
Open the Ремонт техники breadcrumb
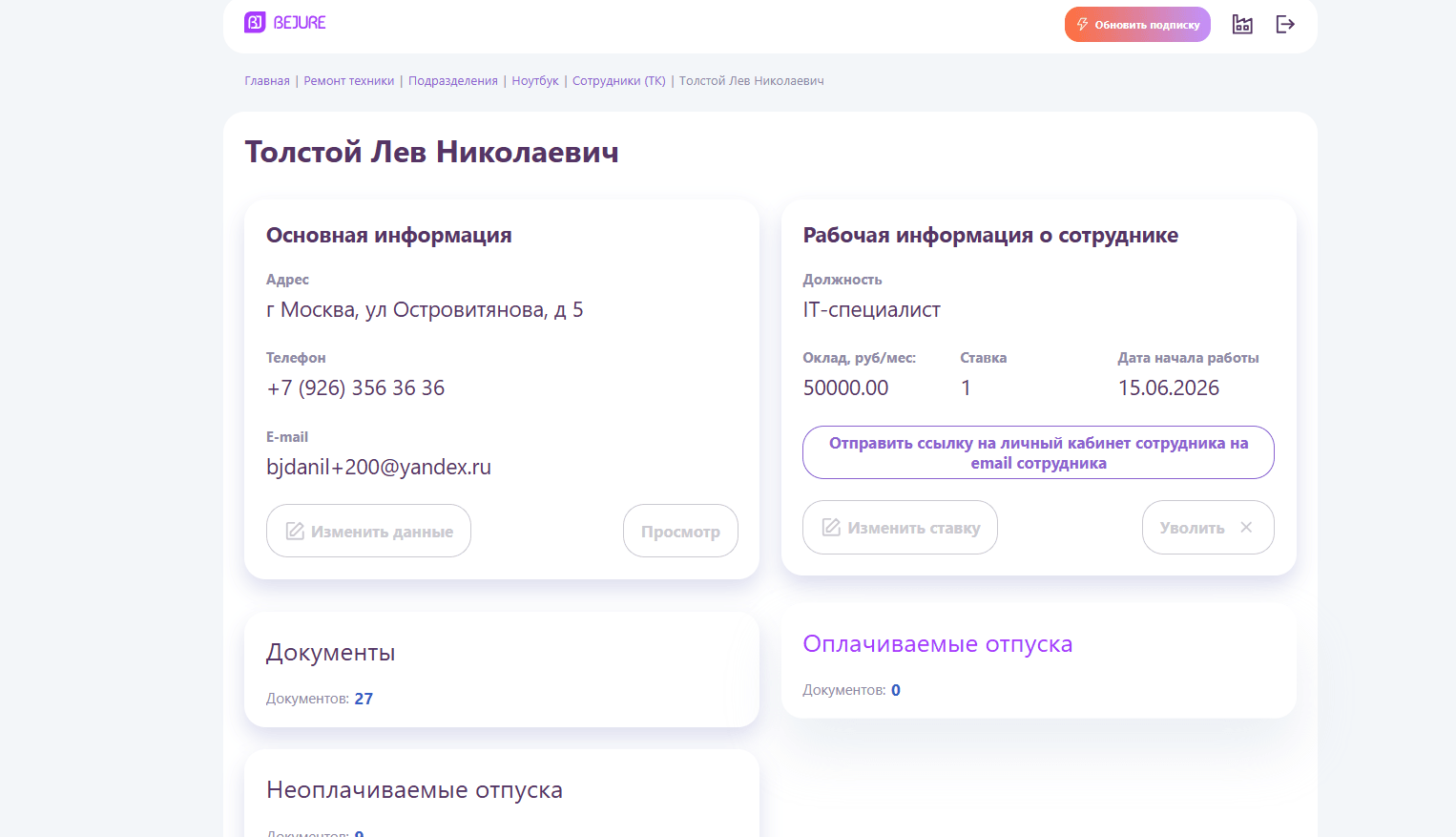(x=349, y=81)
